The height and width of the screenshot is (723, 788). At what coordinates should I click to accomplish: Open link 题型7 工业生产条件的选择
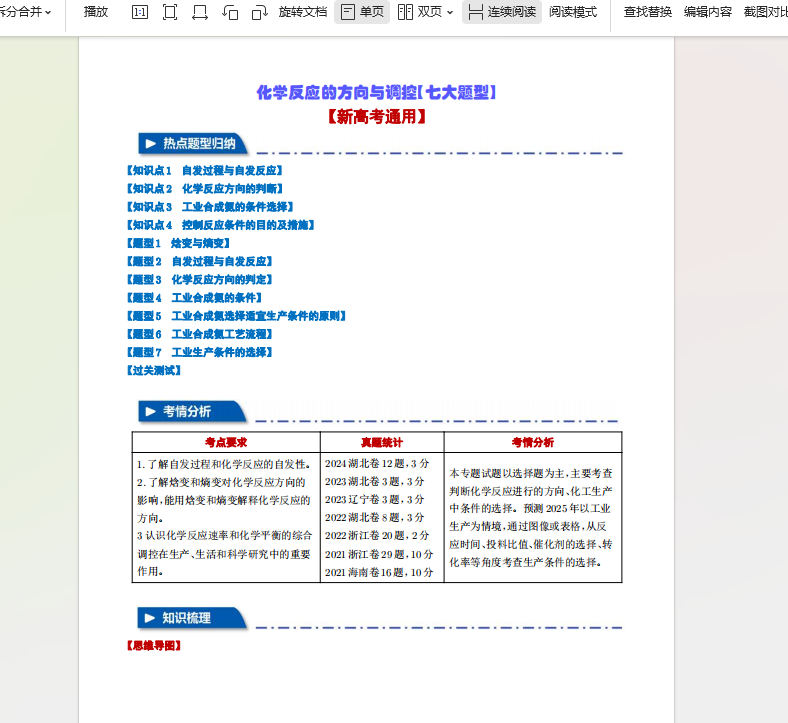coord(200,352)
